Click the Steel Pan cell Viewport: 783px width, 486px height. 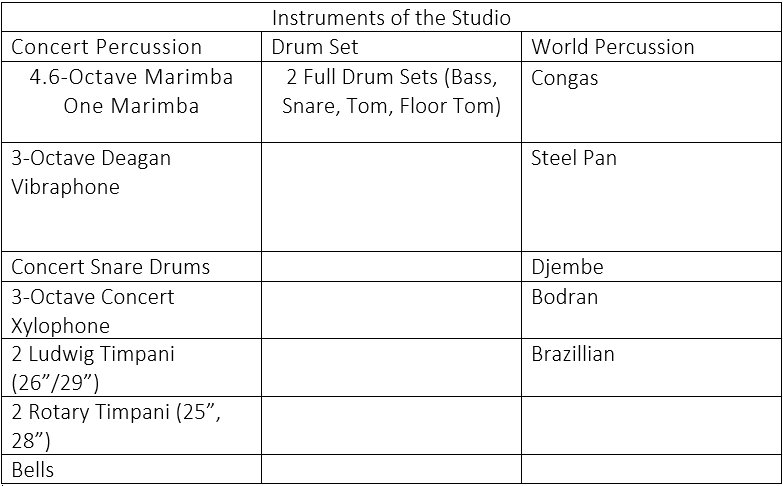coord(652,197)
